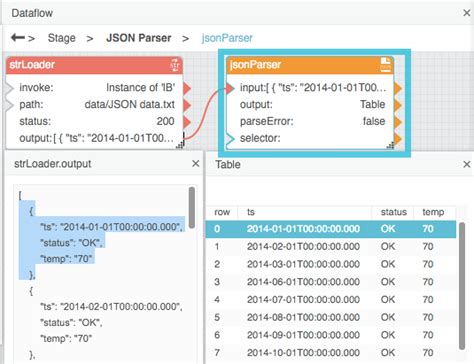Click highlighted "temp": "70" JSON line
The image size is (474, 364).
[x=66, y=259]
